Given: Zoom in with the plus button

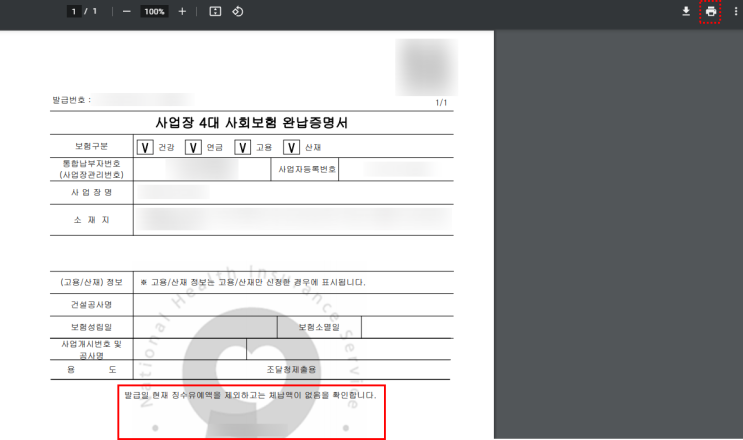Looking at the screenshot, I should pyautogui.click(x=182, y=11).
